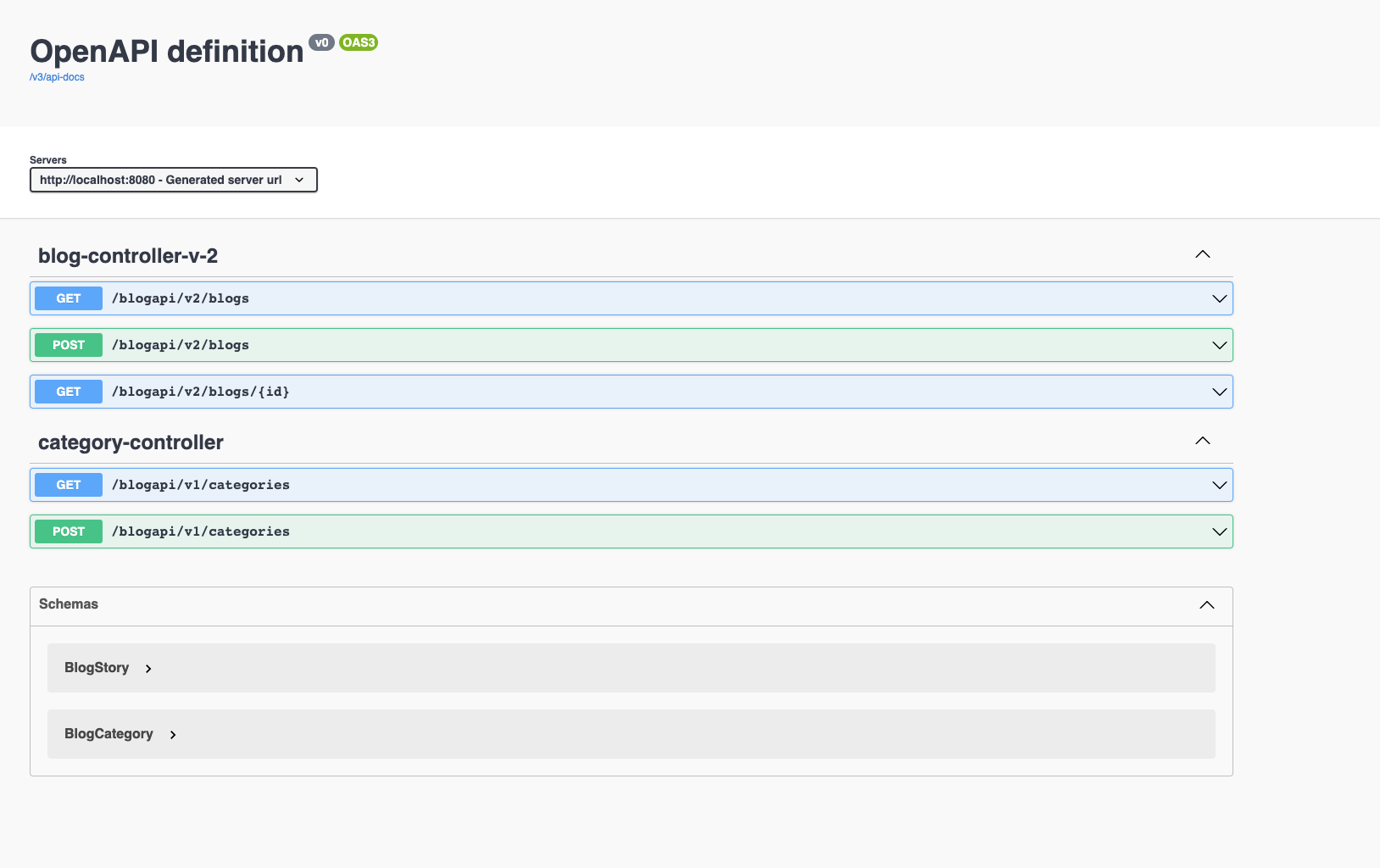
Task: Click the OpenAPI definition title
Action: pyautogui.click(x=166, y=51)
